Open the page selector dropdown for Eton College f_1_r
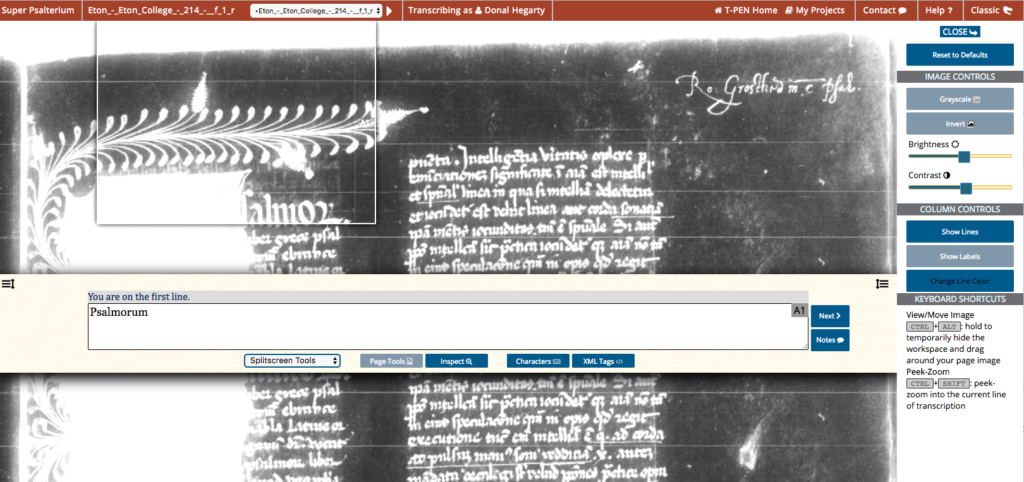The height and width of the screenshot is (482, 1024). pyautogui.click(x=316, y=11)
